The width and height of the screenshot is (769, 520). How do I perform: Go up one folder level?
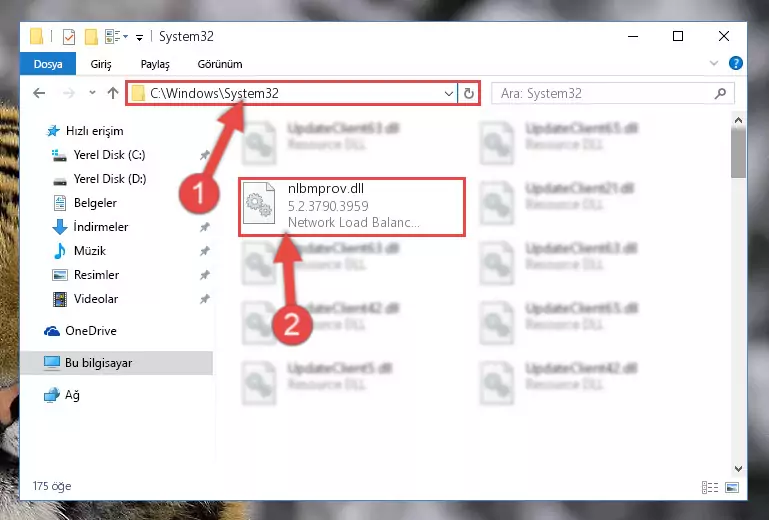click(x=113, y=93)
